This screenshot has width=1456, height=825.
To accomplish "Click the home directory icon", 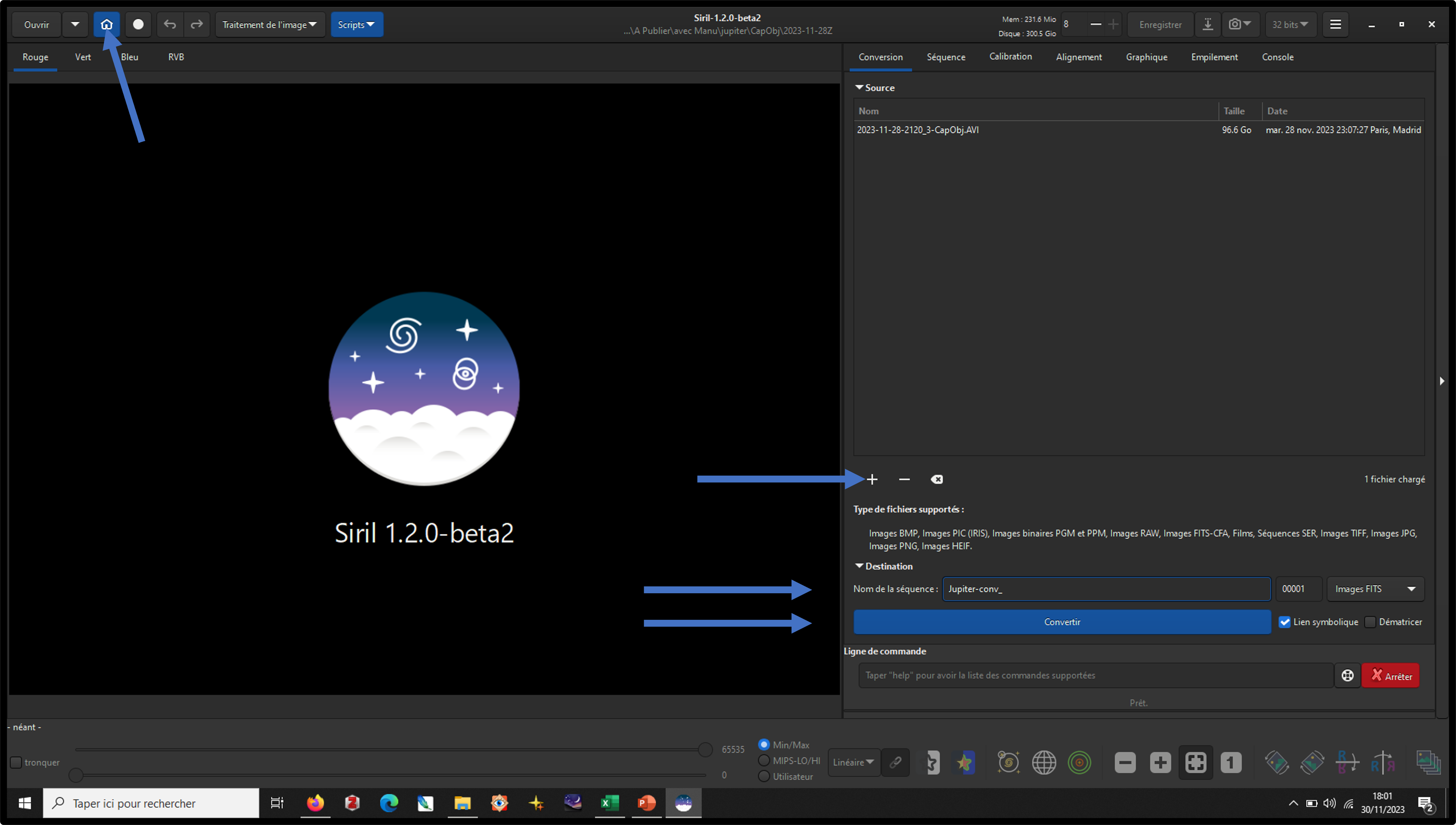I will [x=107, y=24].
